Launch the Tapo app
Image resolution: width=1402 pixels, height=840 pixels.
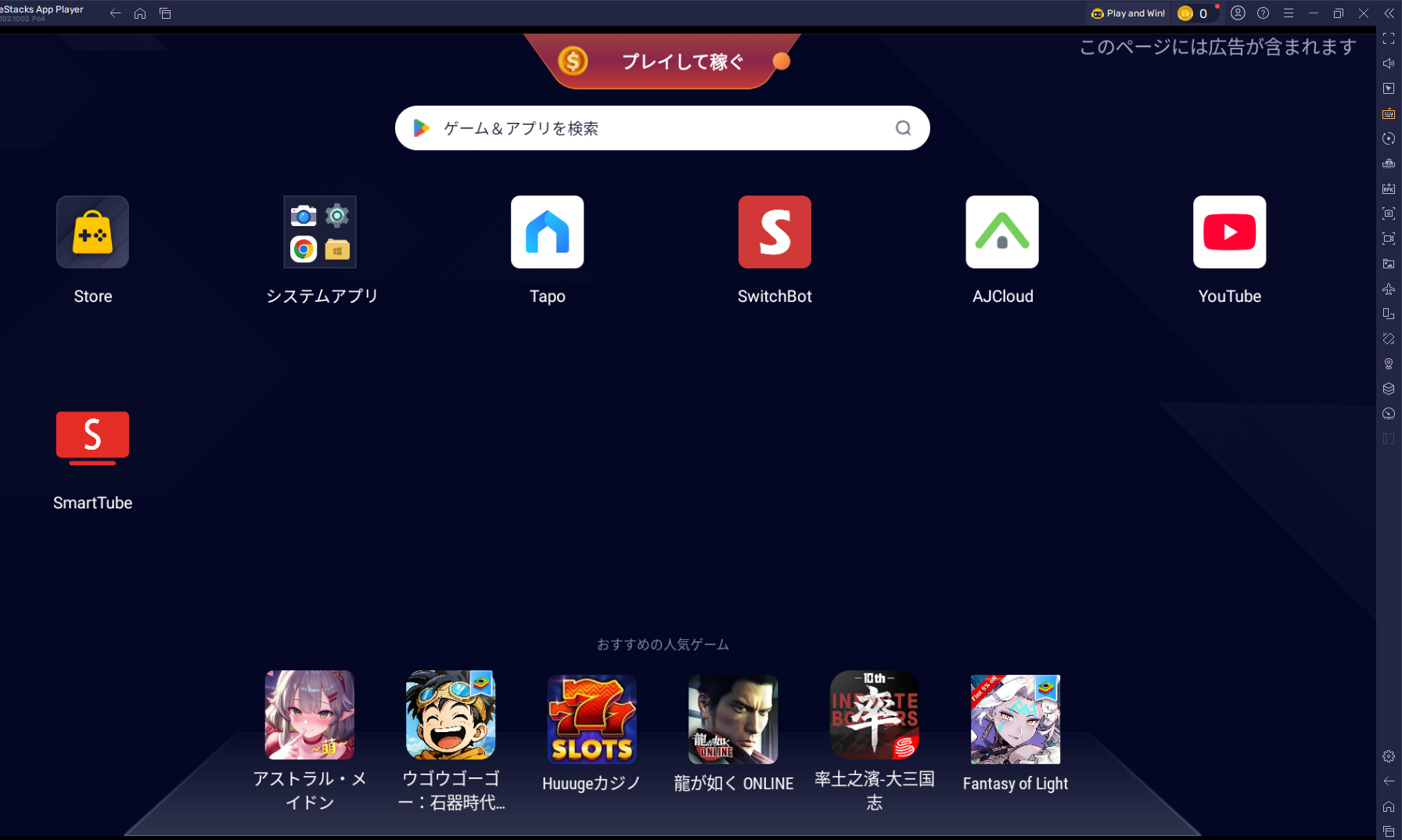click(548, 232)
